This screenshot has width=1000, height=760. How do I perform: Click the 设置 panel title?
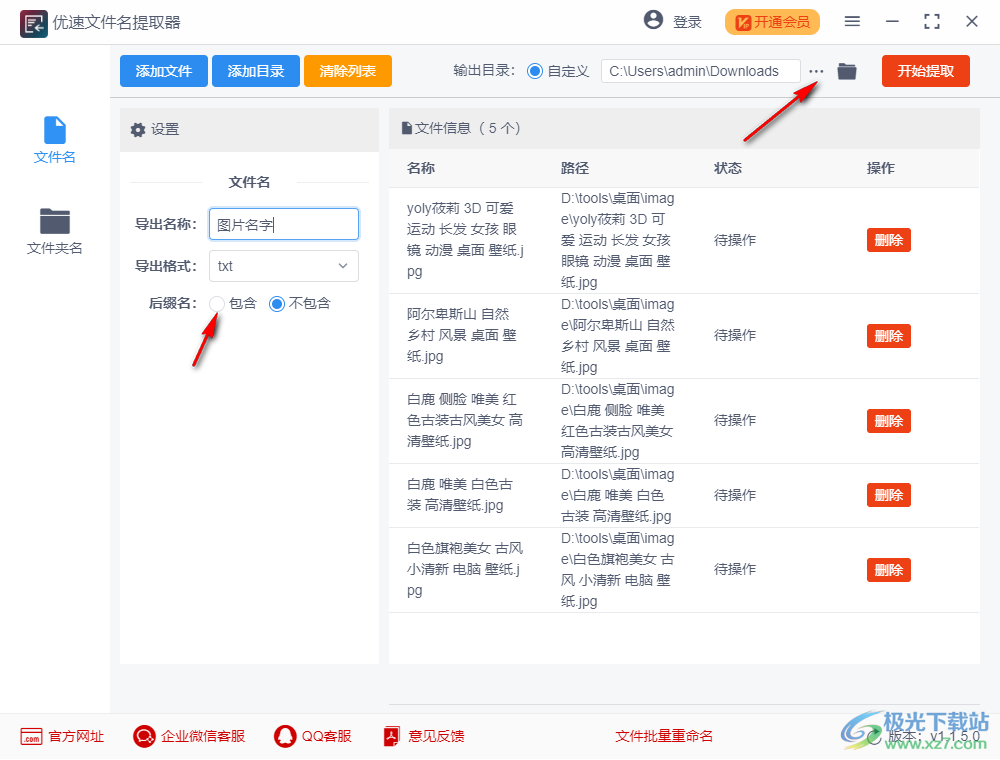(x=165, y=130)
